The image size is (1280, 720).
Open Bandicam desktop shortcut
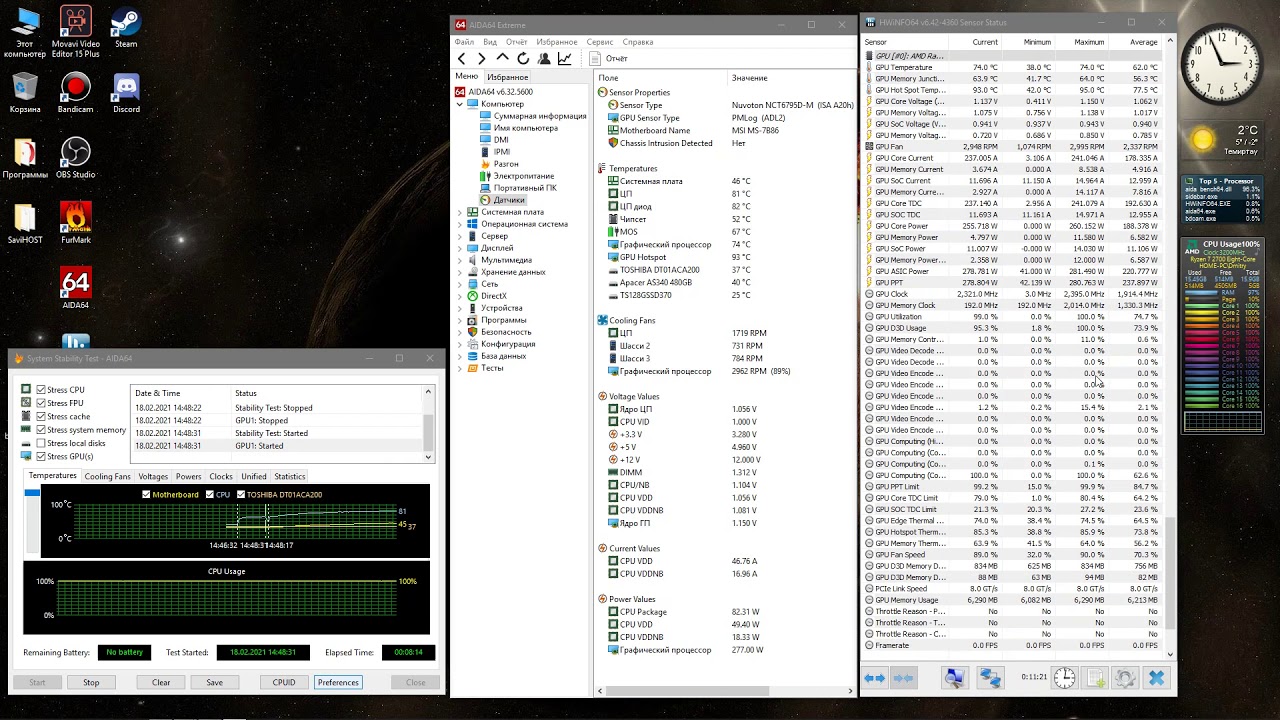pos(76,93)
